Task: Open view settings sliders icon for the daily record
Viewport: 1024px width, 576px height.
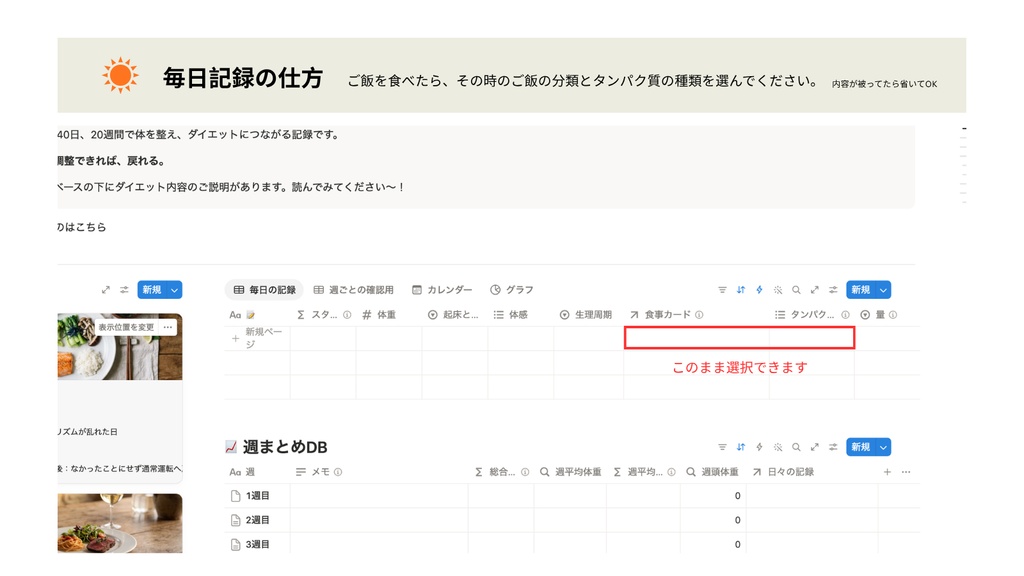Action: click(833, 290)
